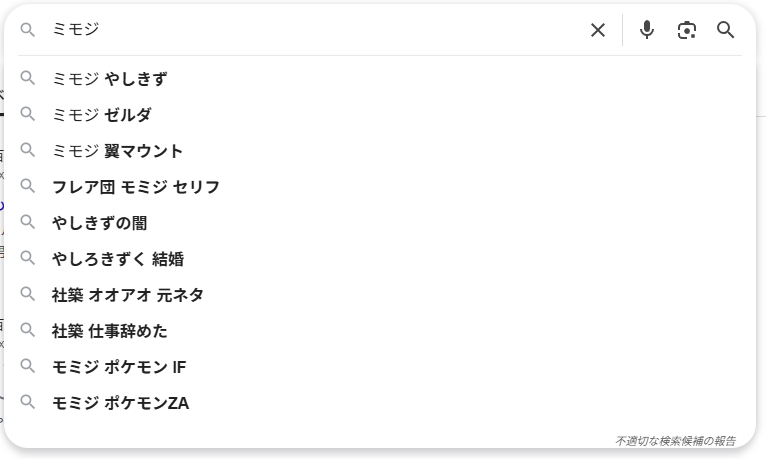
Task: Select the やしきずの闇 suggestion
Action: (x=100, y=223)
